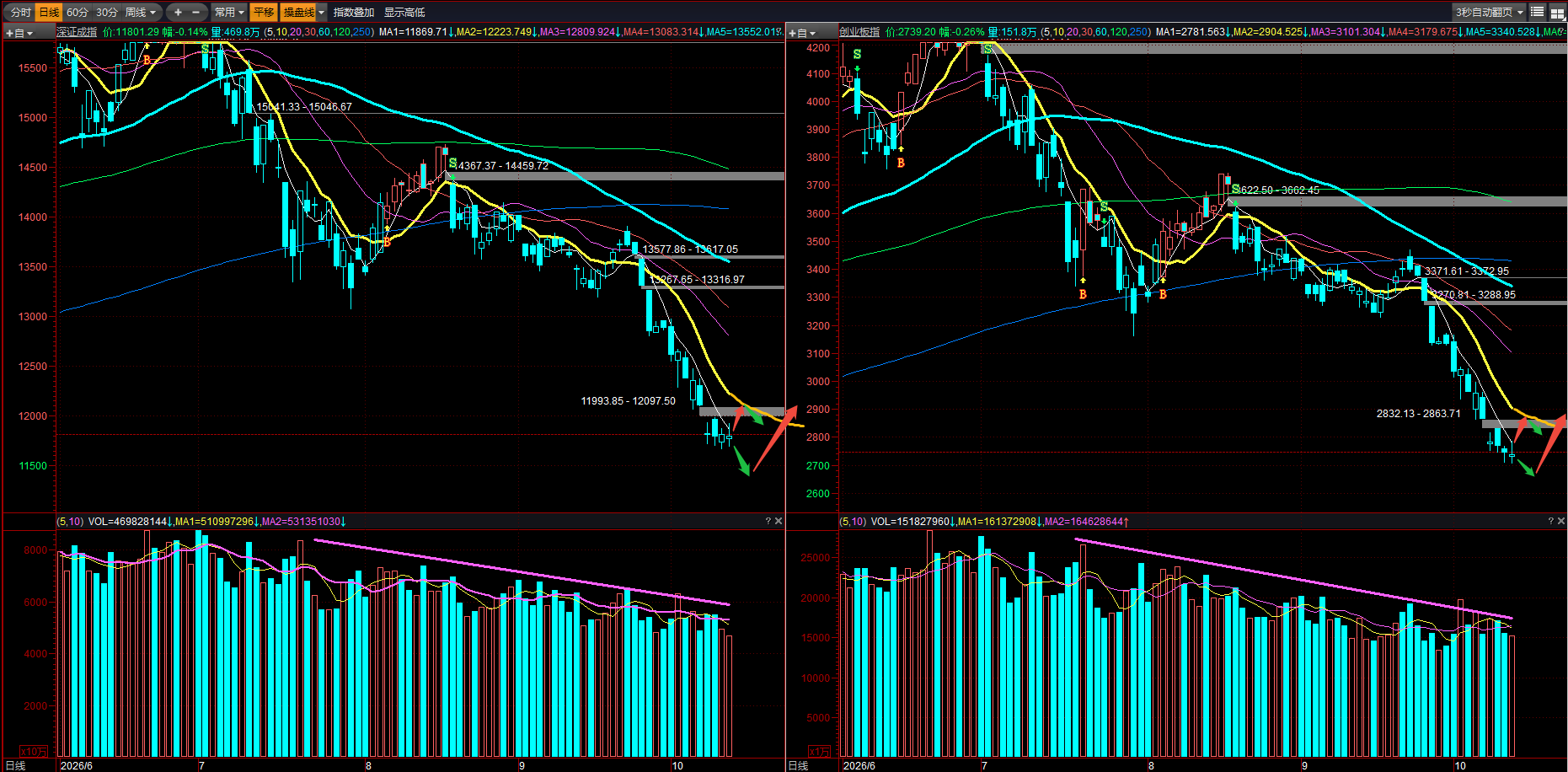Viewport: 1568px width, 772px height.
Task: Click help icon on left volume panel
Action: (x=768, y=522)
